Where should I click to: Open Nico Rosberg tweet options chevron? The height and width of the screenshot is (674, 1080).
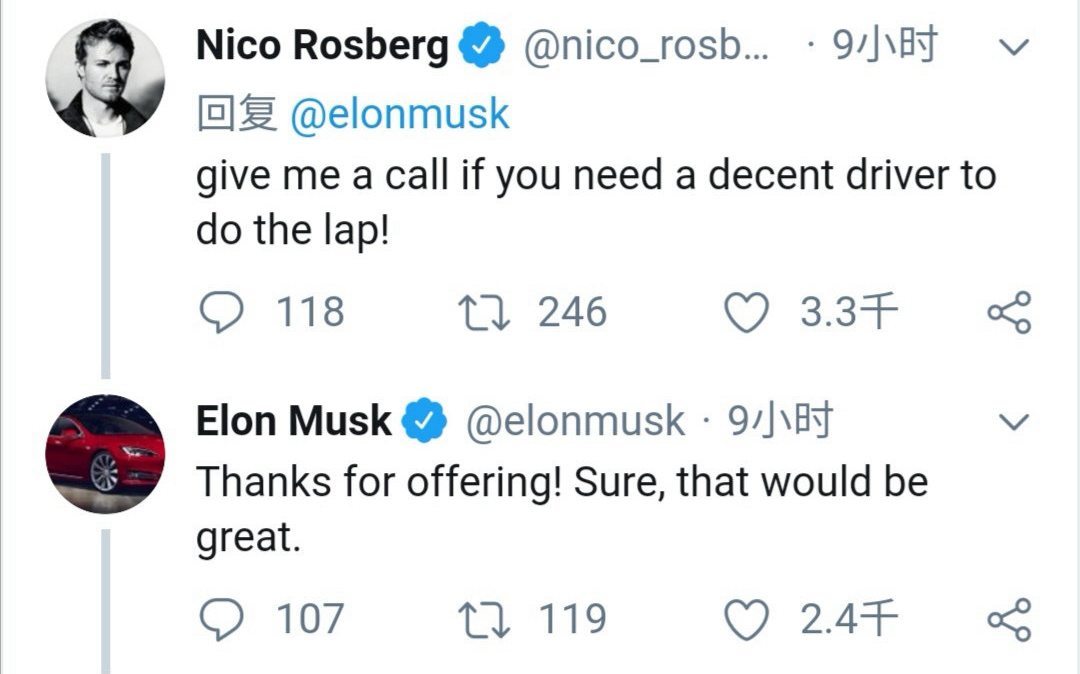1014,48
